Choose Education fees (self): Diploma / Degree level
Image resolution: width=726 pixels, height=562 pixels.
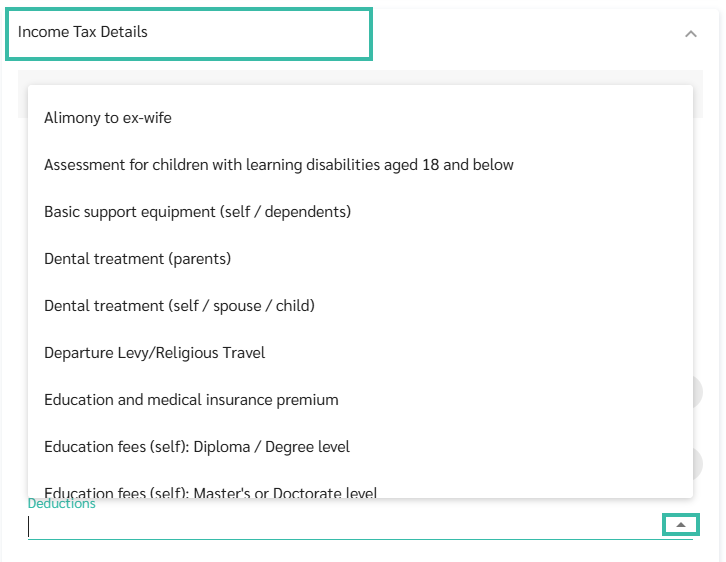click(x=197, y=447)
